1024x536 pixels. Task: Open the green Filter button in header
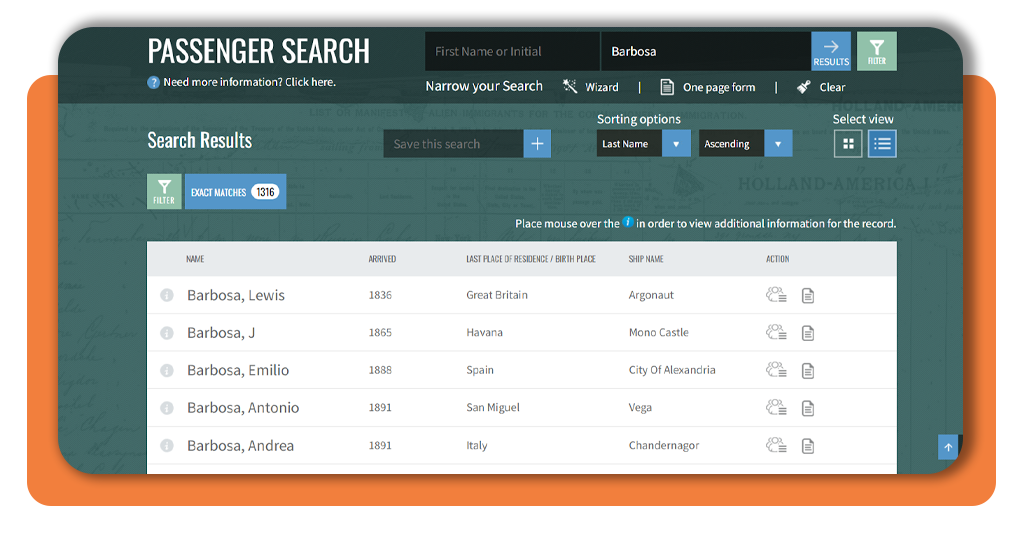[876, 51]
